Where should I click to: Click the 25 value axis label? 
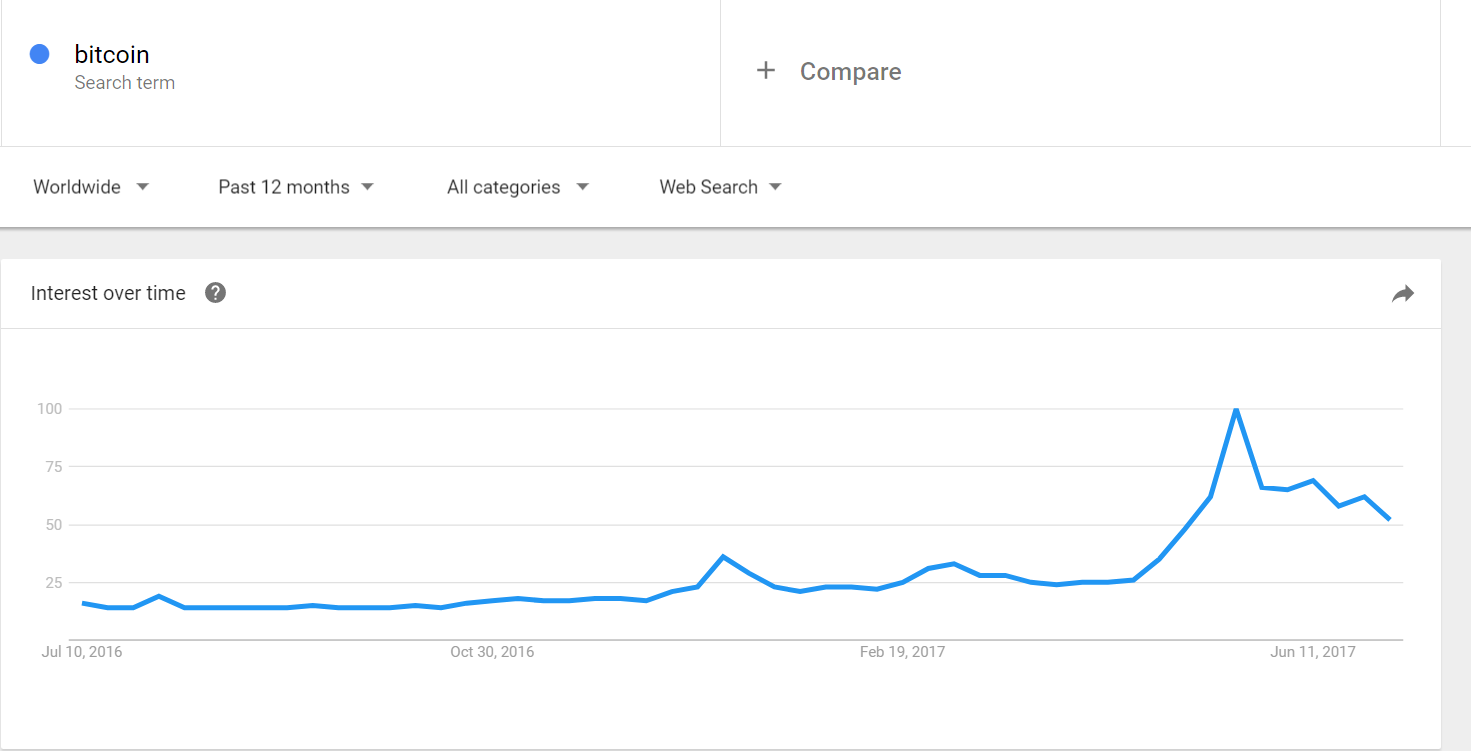click(53, 583)
